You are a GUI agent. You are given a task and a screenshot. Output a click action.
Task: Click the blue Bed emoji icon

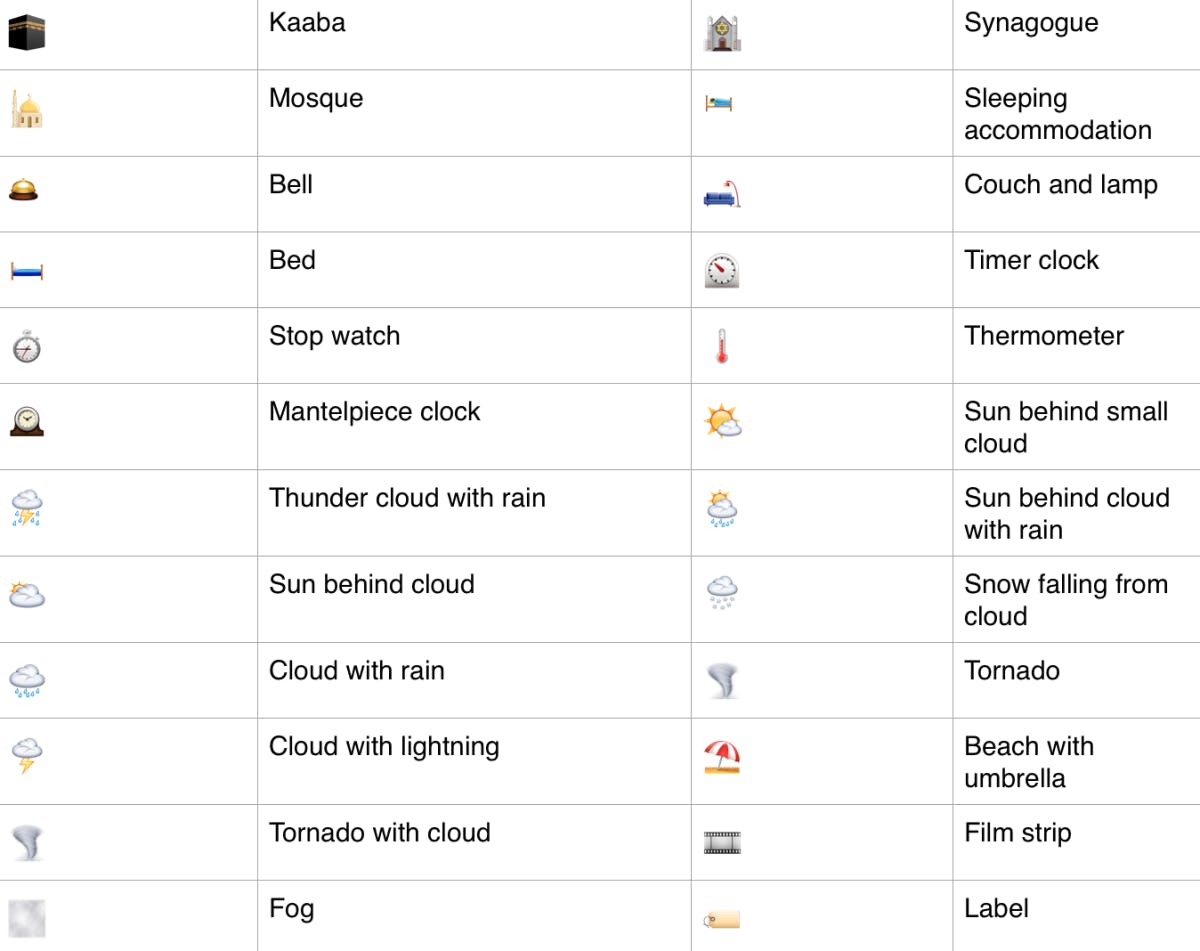pos(27,270)
